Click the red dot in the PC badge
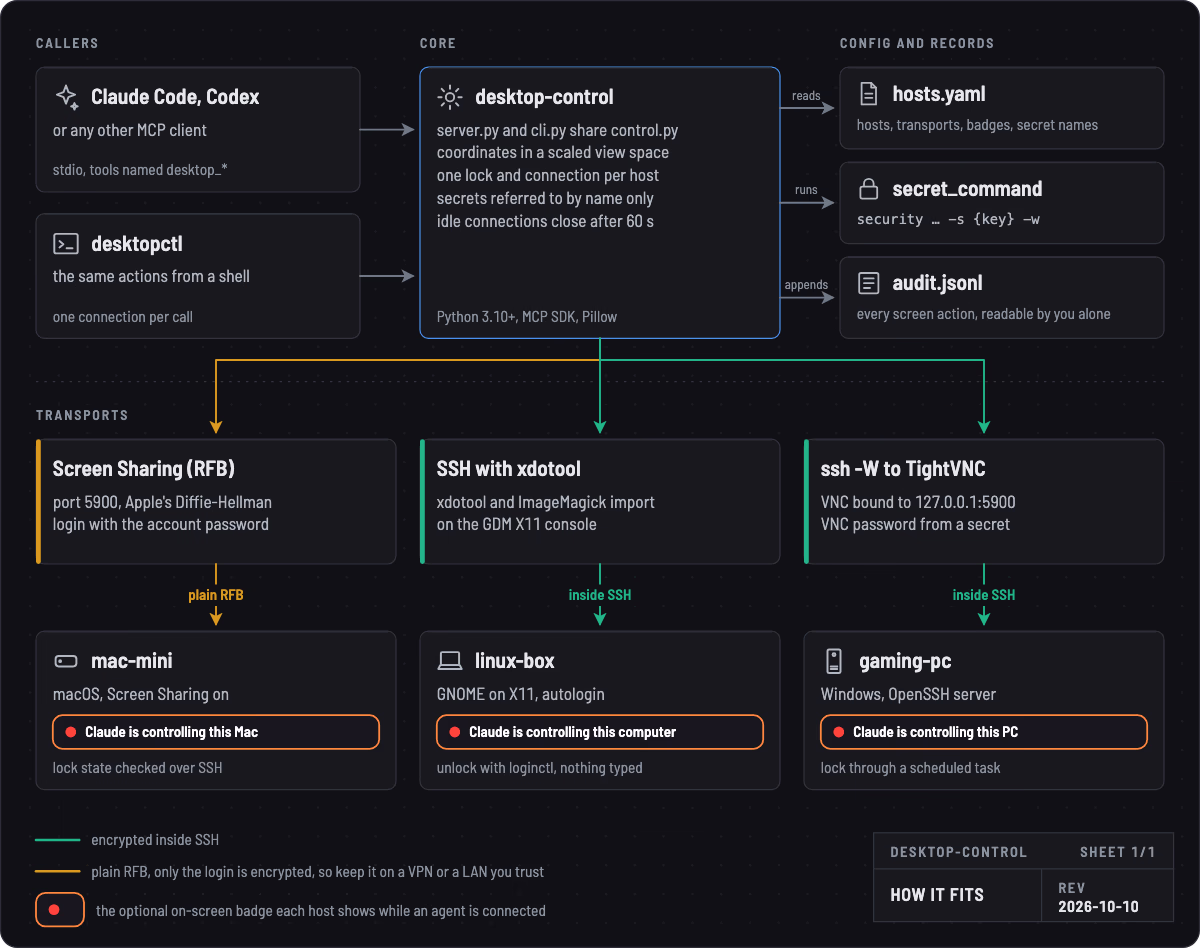 [x=839, y=732]
